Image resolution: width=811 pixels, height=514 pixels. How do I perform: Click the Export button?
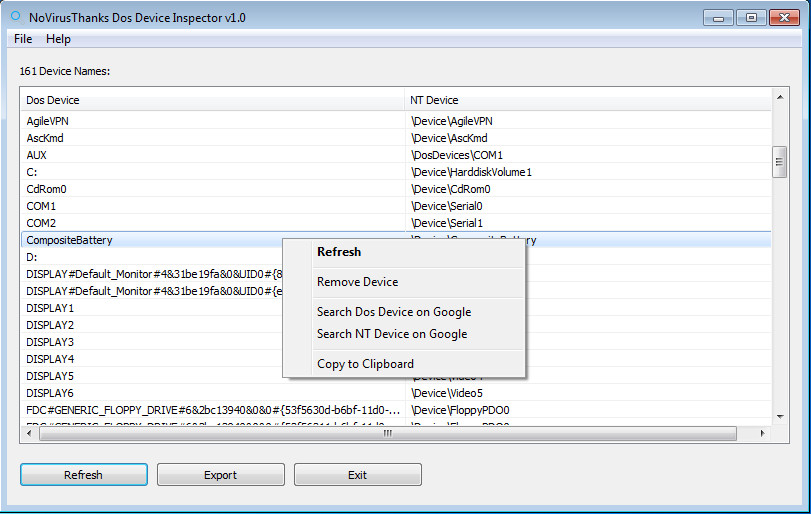coord(221,475)
